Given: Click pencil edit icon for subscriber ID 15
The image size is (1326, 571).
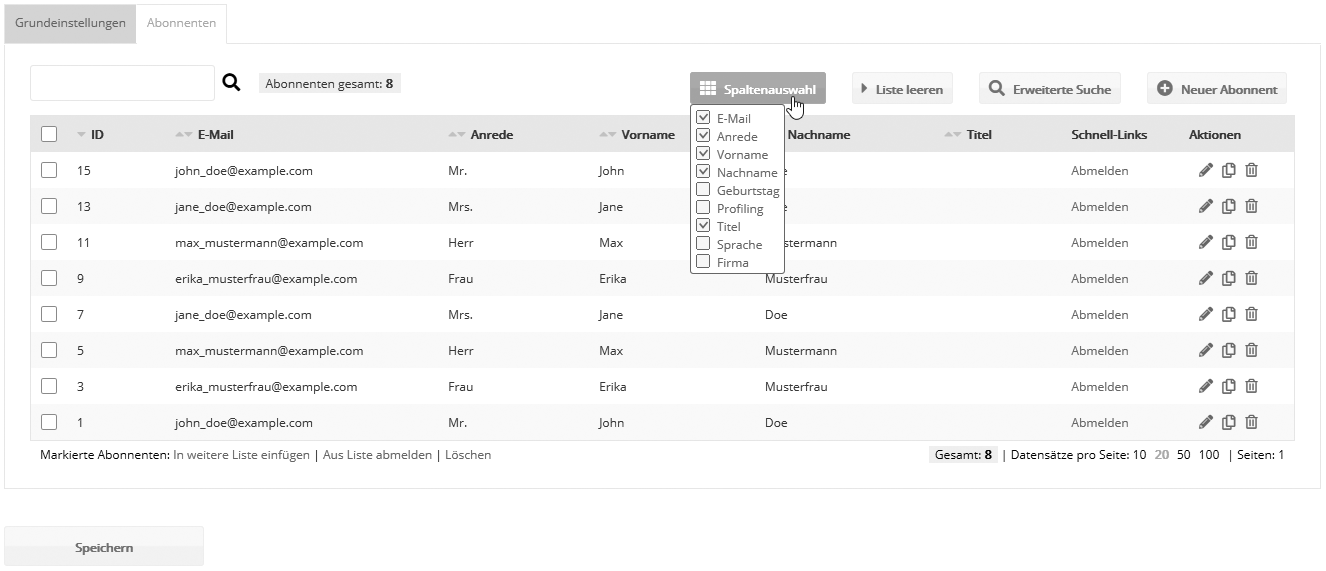Looking at the screenshot, I should (x=1206, y=171).
